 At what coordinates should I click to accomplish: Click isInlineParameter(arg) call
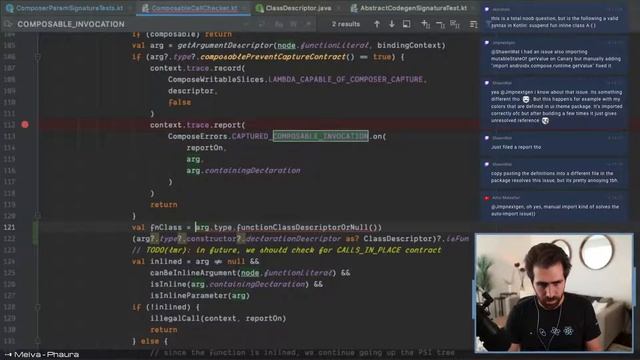click(x=200, y=295)
